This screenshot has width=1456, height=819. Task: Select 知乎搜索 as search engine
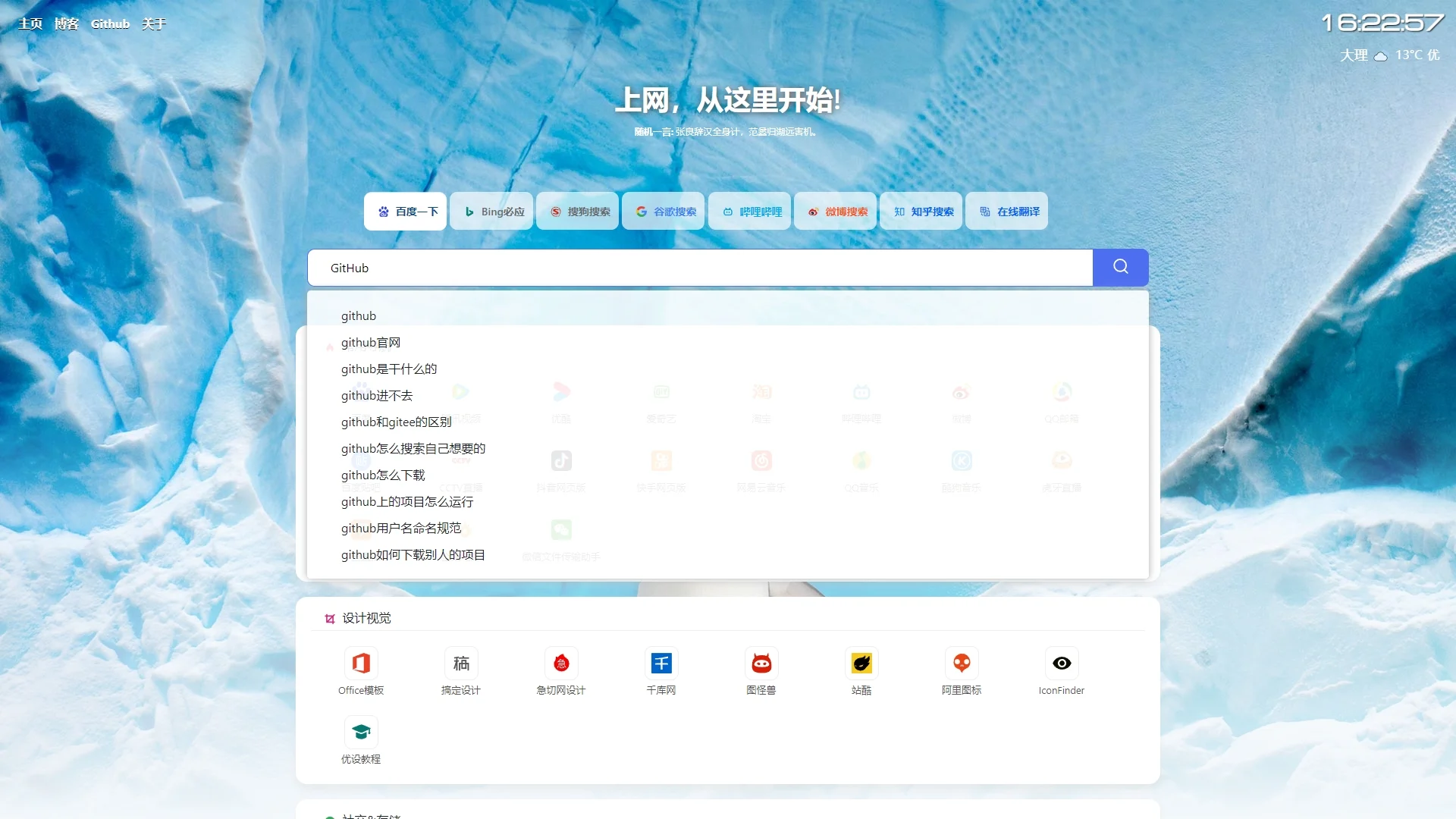pyautogui.click(x=921, y=212)
